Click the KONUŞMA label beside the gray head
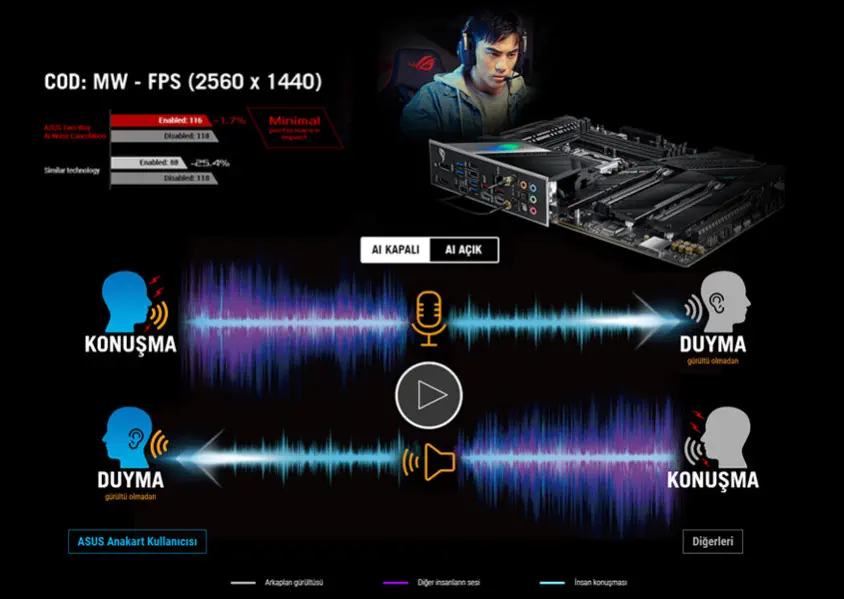Viewport: 844px width, 599px height. (713, 480)
